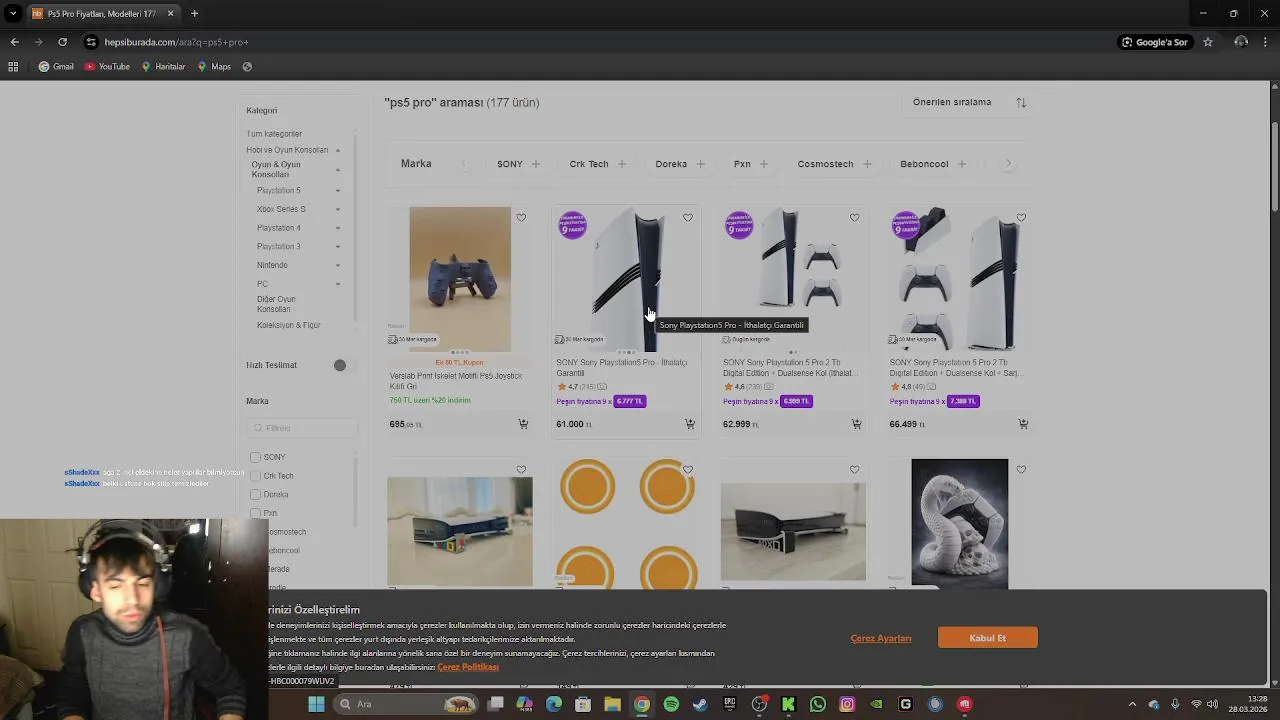Check the Pxn brand checkbox
Image resolution: width=1280 pixels, height=720 pixels.
pos(255,513)
